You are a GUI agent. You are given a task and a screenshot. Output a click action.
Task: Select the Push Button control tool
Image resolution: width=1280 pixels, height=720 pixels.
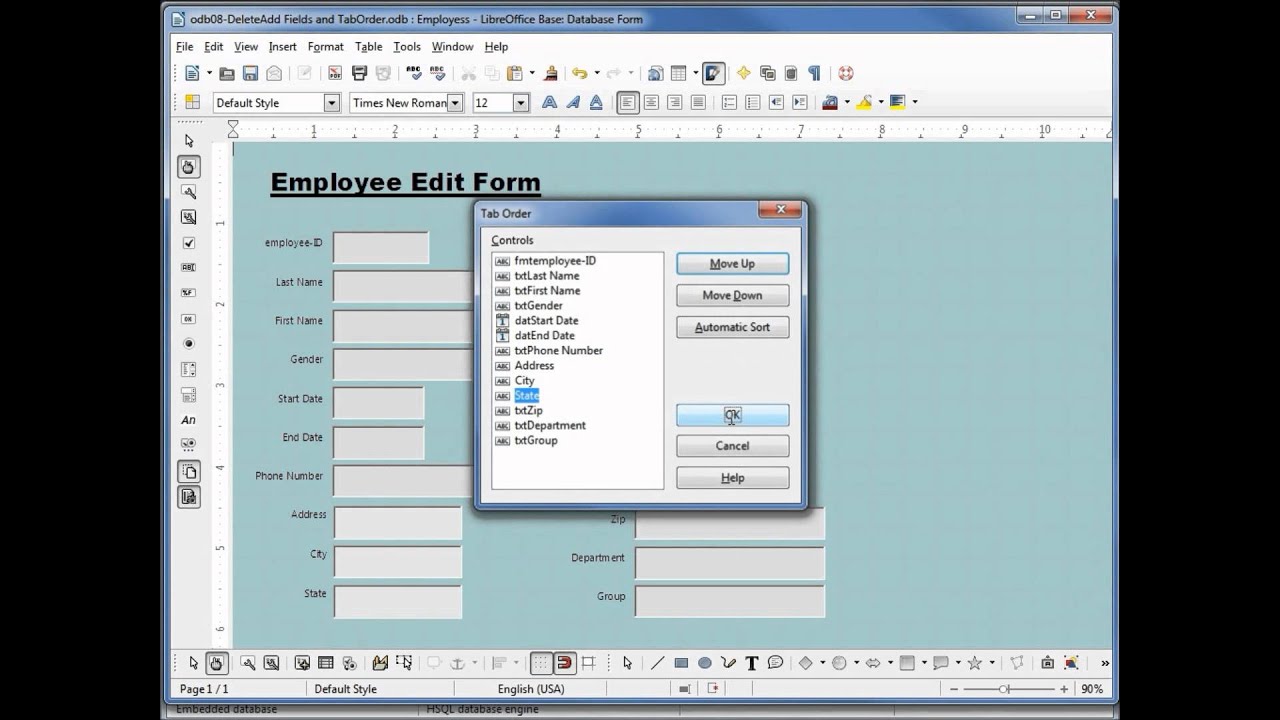[188, 319]
